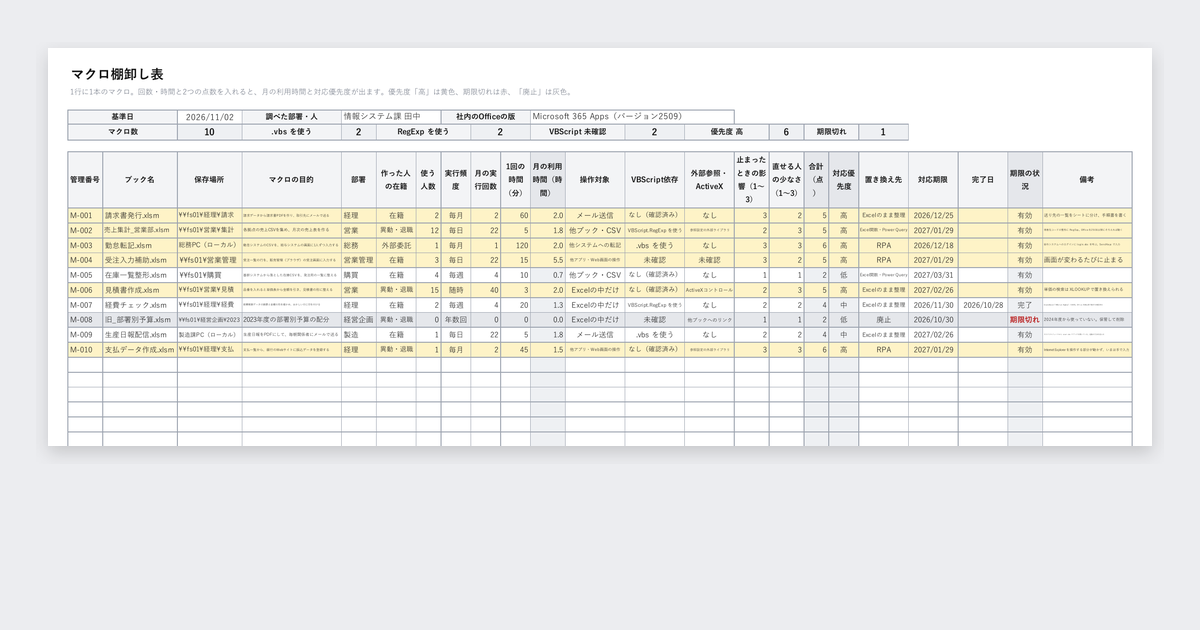Click the 管理番号 column header
The height and width of the screenshot is (630, 1200).
point(85,180)
